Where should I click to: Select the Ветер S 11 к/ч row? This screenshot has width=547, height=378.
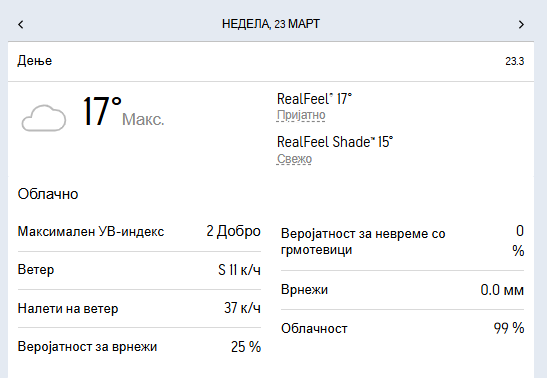[x=139, y=270]
